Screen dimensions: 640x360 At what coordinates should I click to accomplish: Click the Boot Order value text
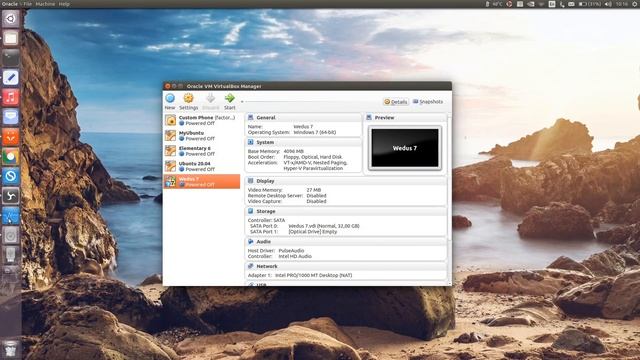coord(313,157)
